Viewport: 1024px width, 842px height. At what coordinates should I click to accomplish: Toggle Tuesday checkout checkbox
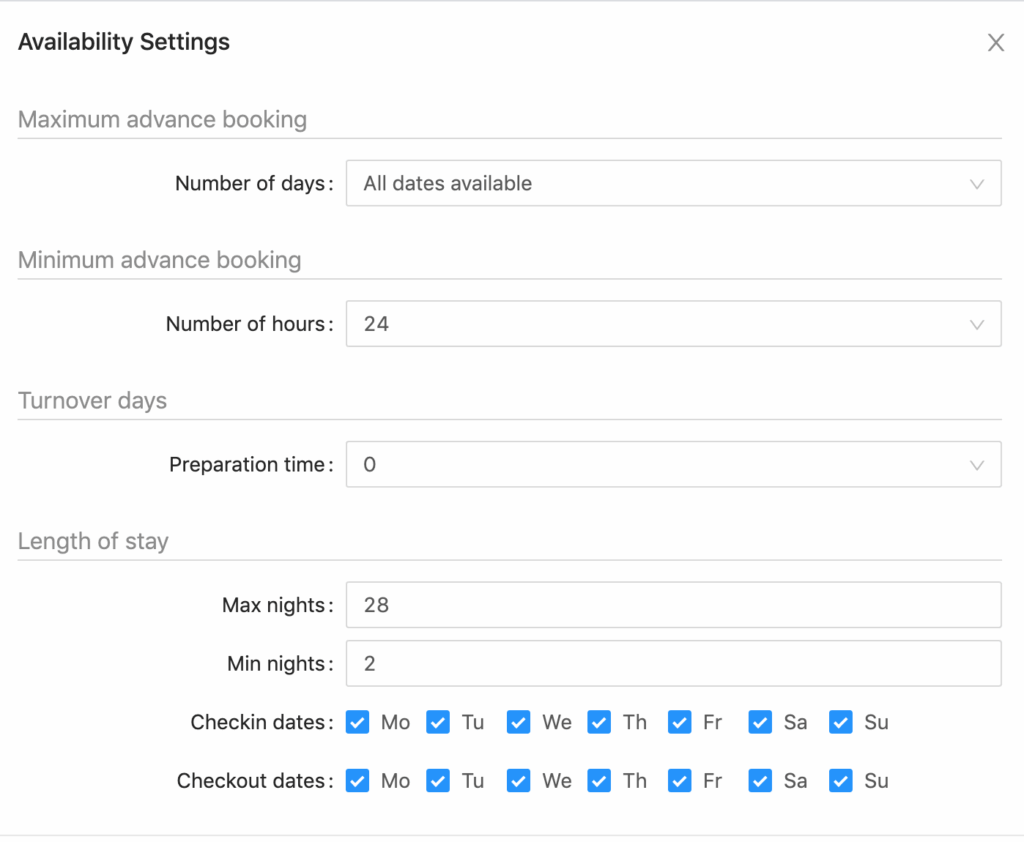click(x=438, y=781)
